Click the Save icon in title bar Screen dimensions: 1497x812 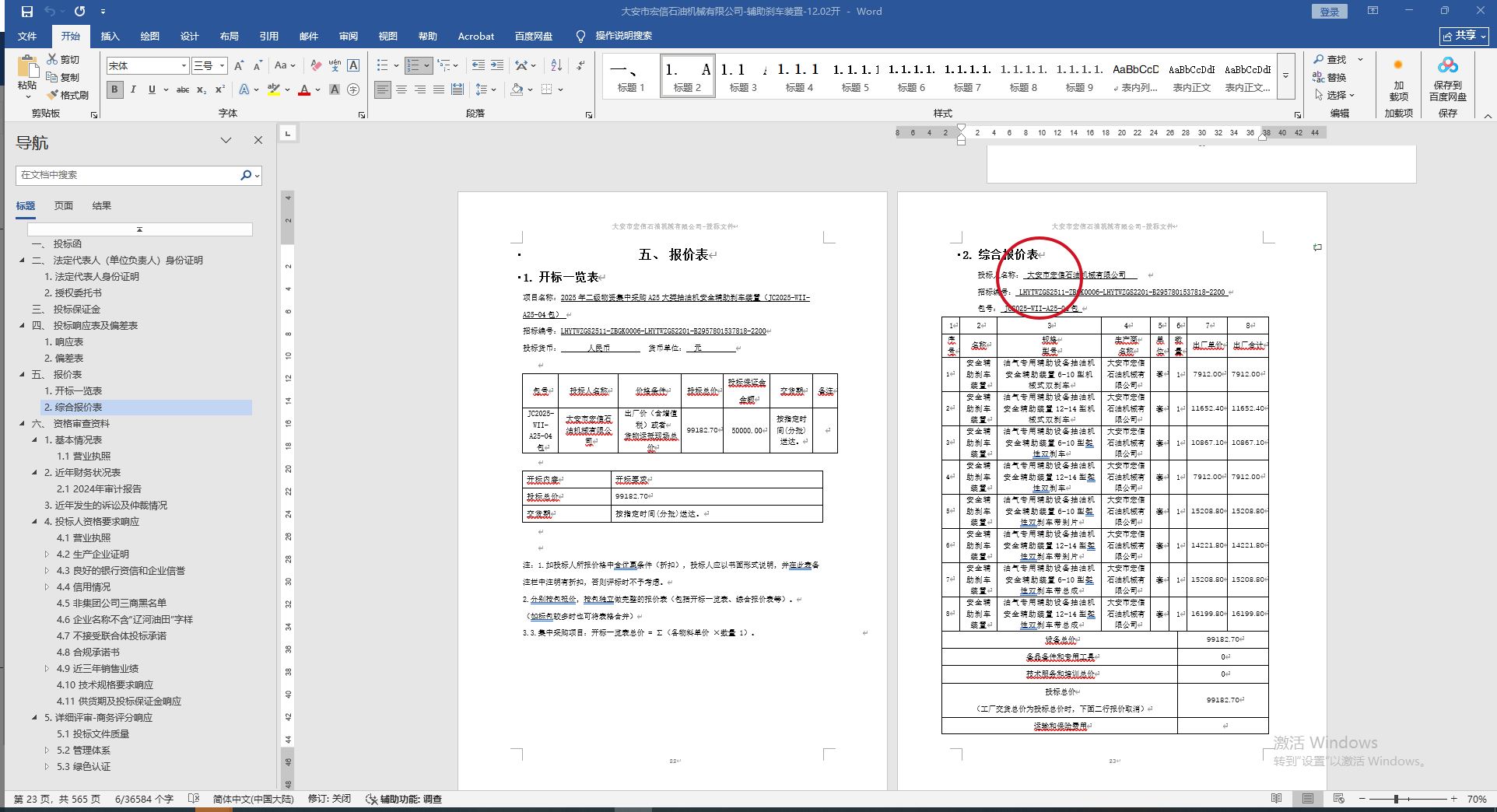tap(26, 12)
